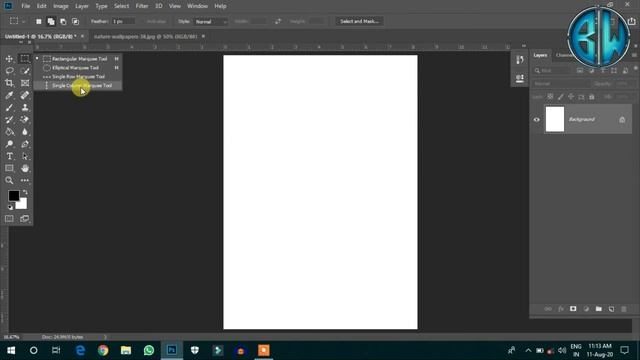Open the Properties panel icon
This screenshot has width=640, height=360.
[x=520, y=78]
